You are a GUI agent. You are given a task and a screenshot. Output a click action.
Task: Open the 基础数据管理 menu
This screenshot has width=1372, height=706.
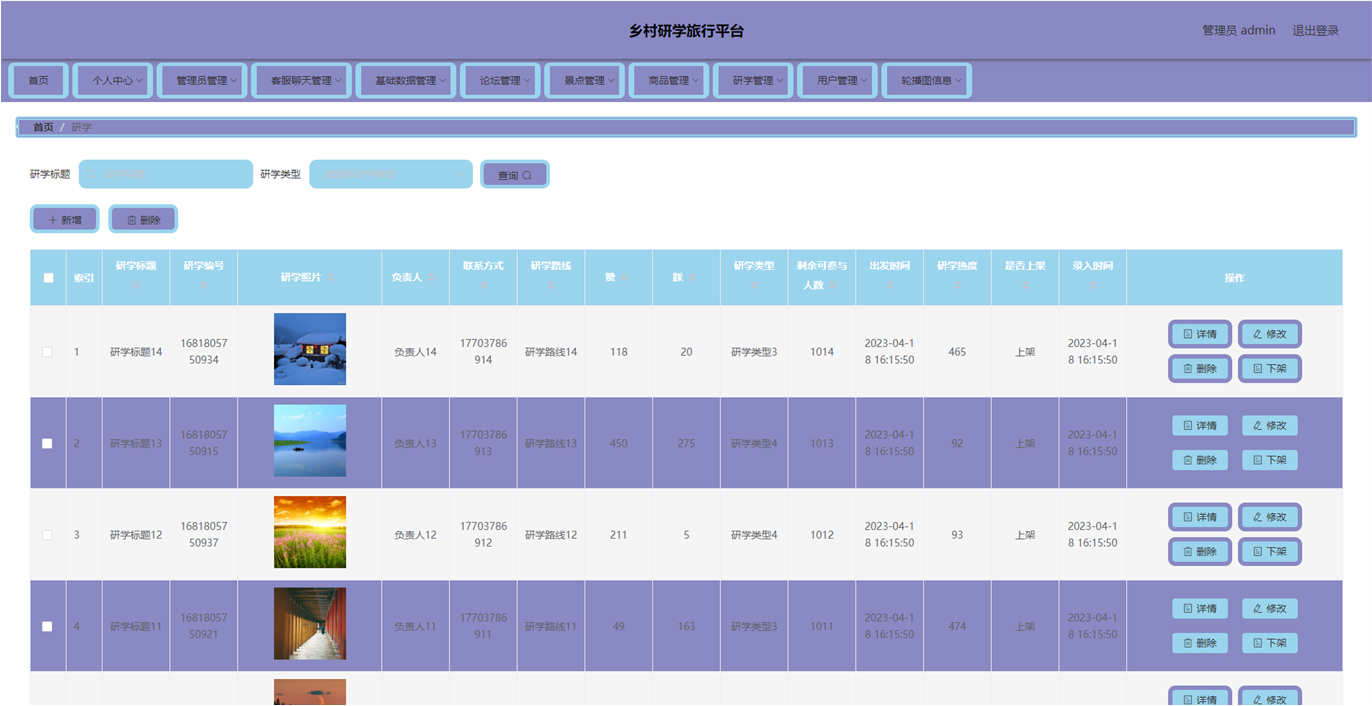pos(406,80)
